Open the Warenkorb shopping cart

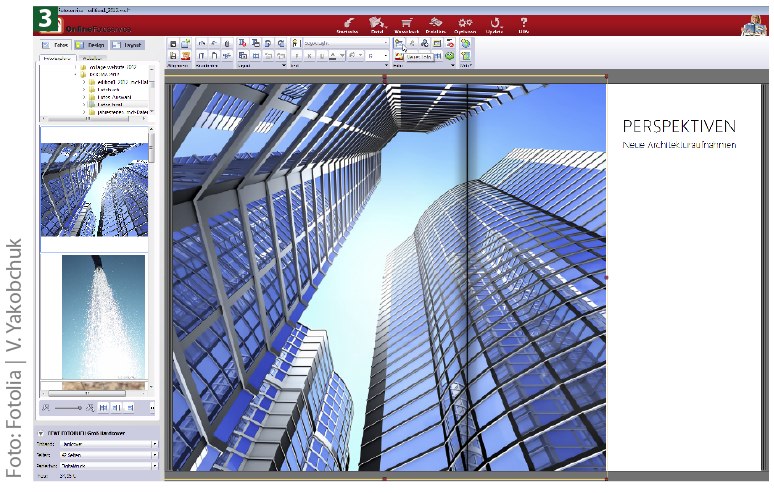click(x=406, y=25)
